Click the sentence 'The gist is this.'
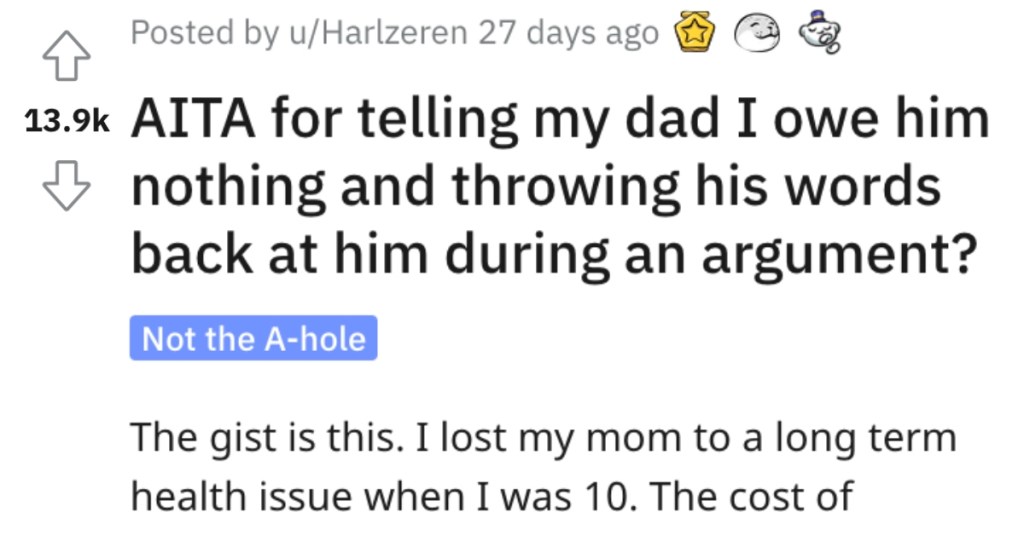Screen dimensions: 1024x535 [263, 438]
